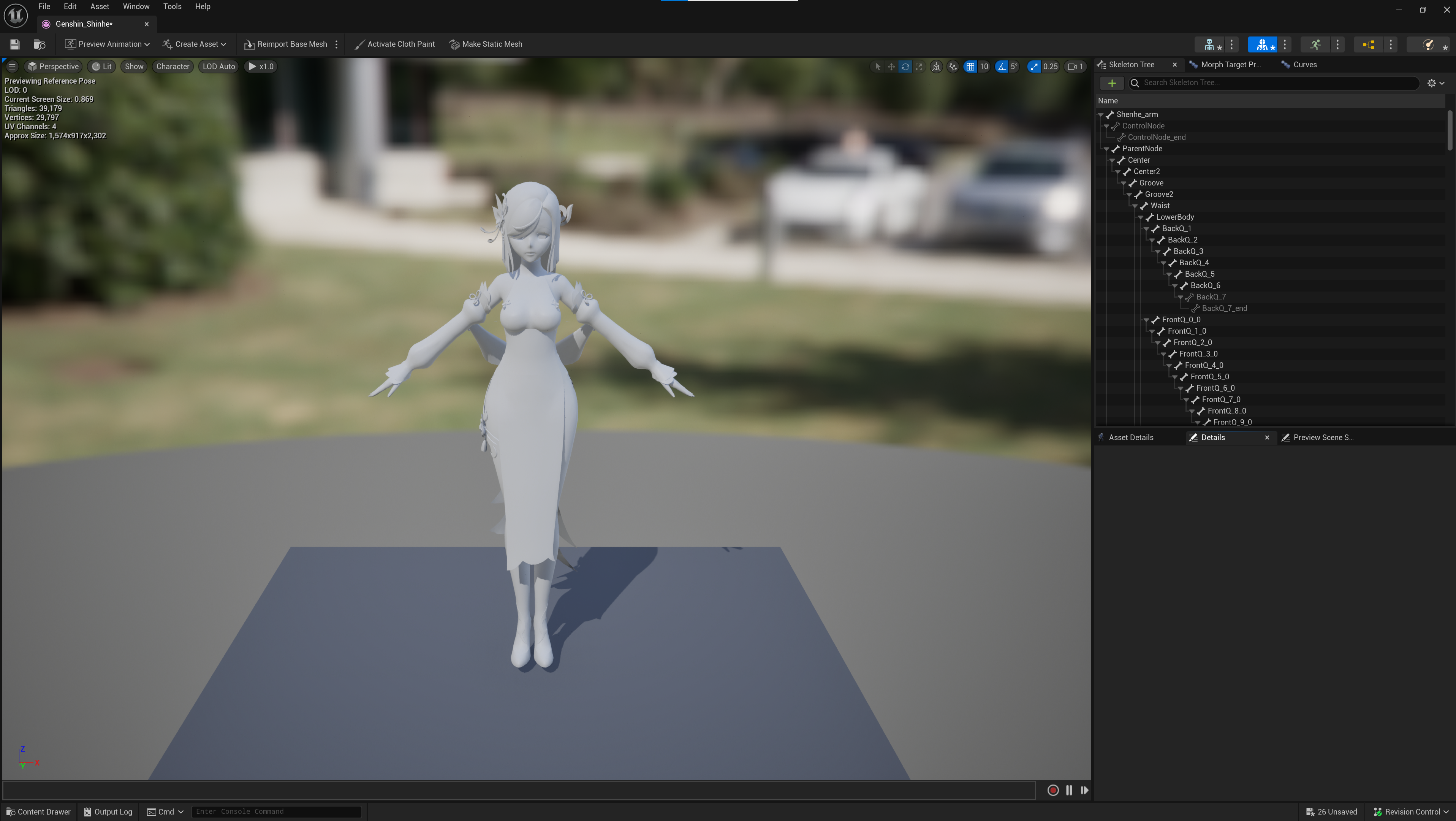Click Make Static Mesh button

pyautogui.click(x=486, y=44)
